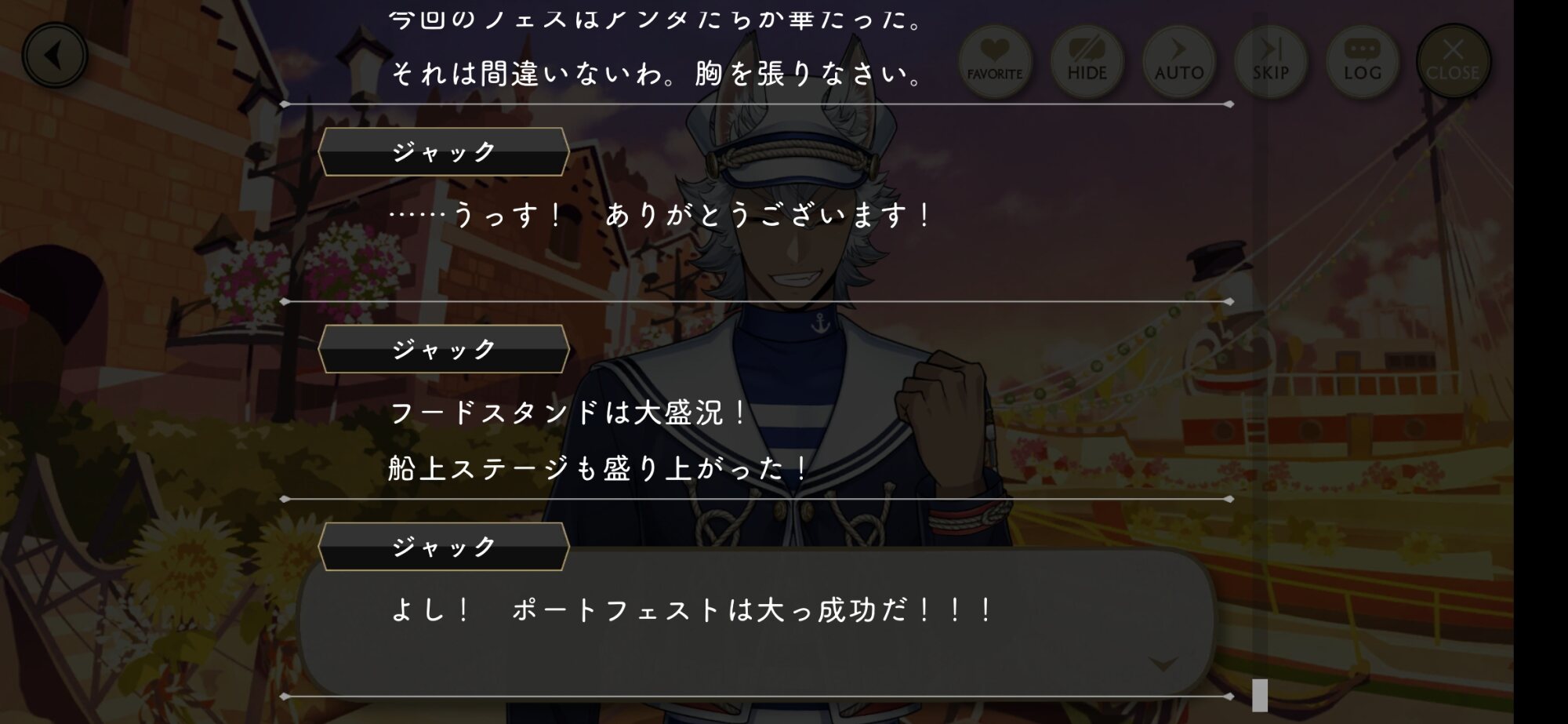Advance dialogue using the down chevron
Image resolution: width=1568 pixels, height=724 pixels.
tap(1163, 664)
